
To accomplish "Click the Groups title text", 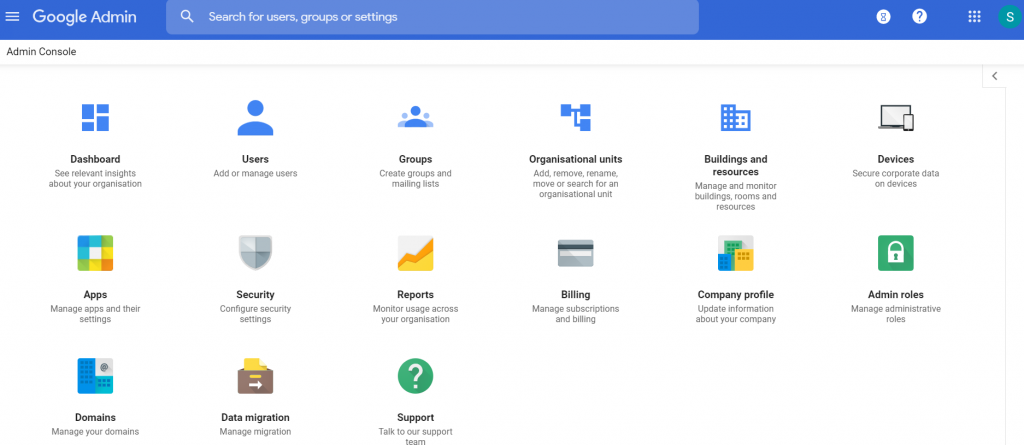I will click(x=415, y=159).
